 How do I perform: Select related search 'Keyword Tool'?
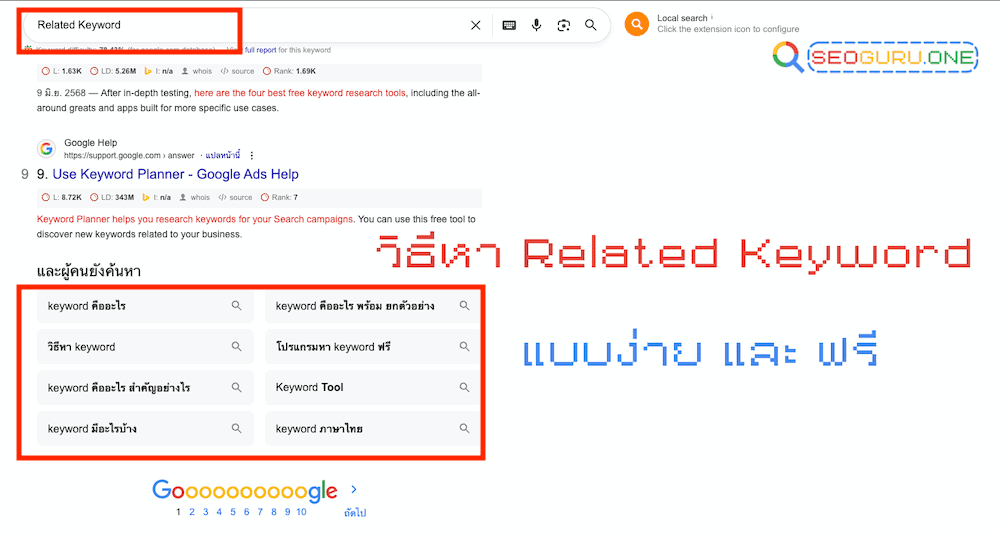click(x=372, y=388)
